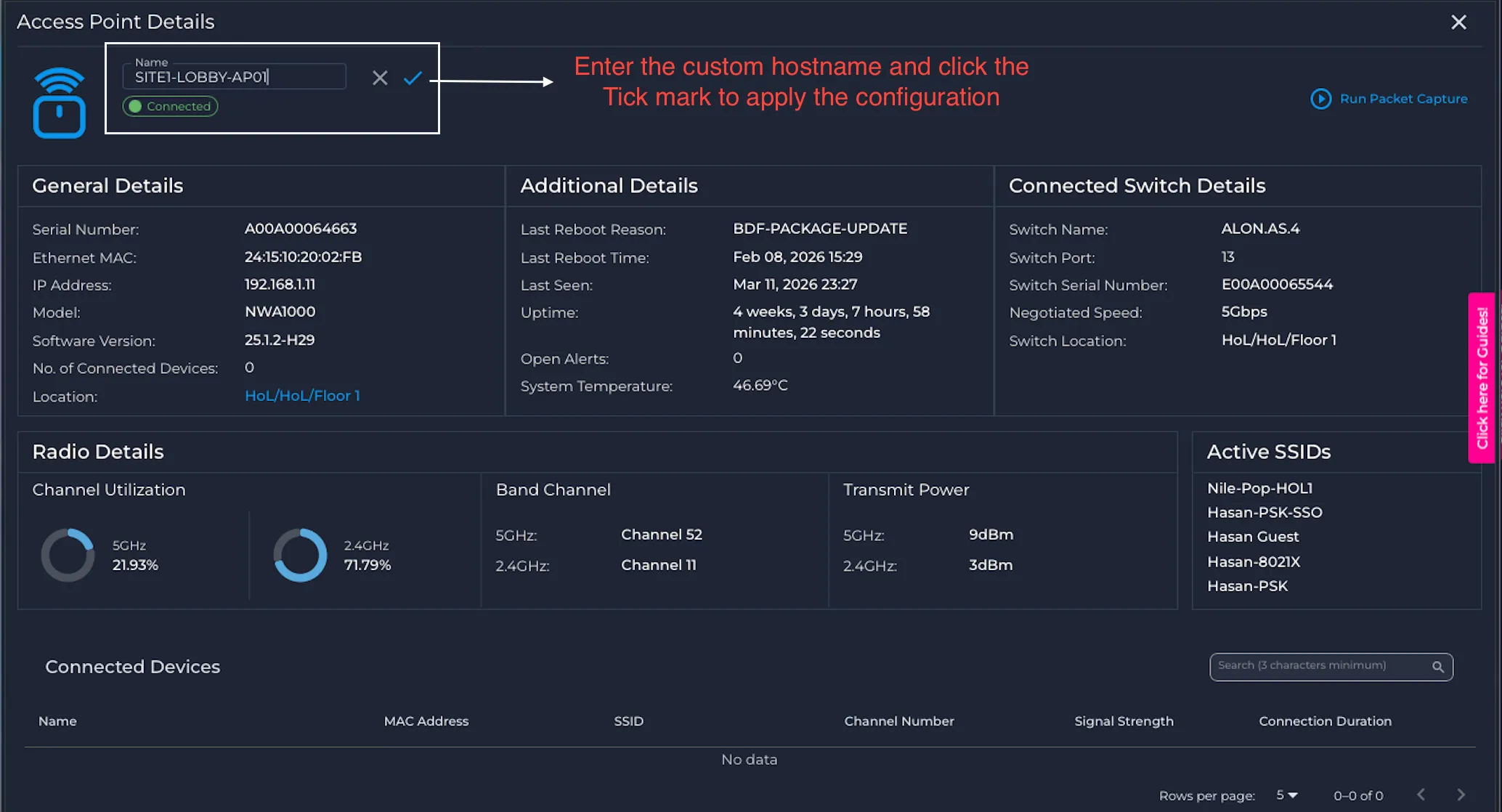Sort by the Name column header
This screenshot has height=812, width=1502.
tap(57, 721)
